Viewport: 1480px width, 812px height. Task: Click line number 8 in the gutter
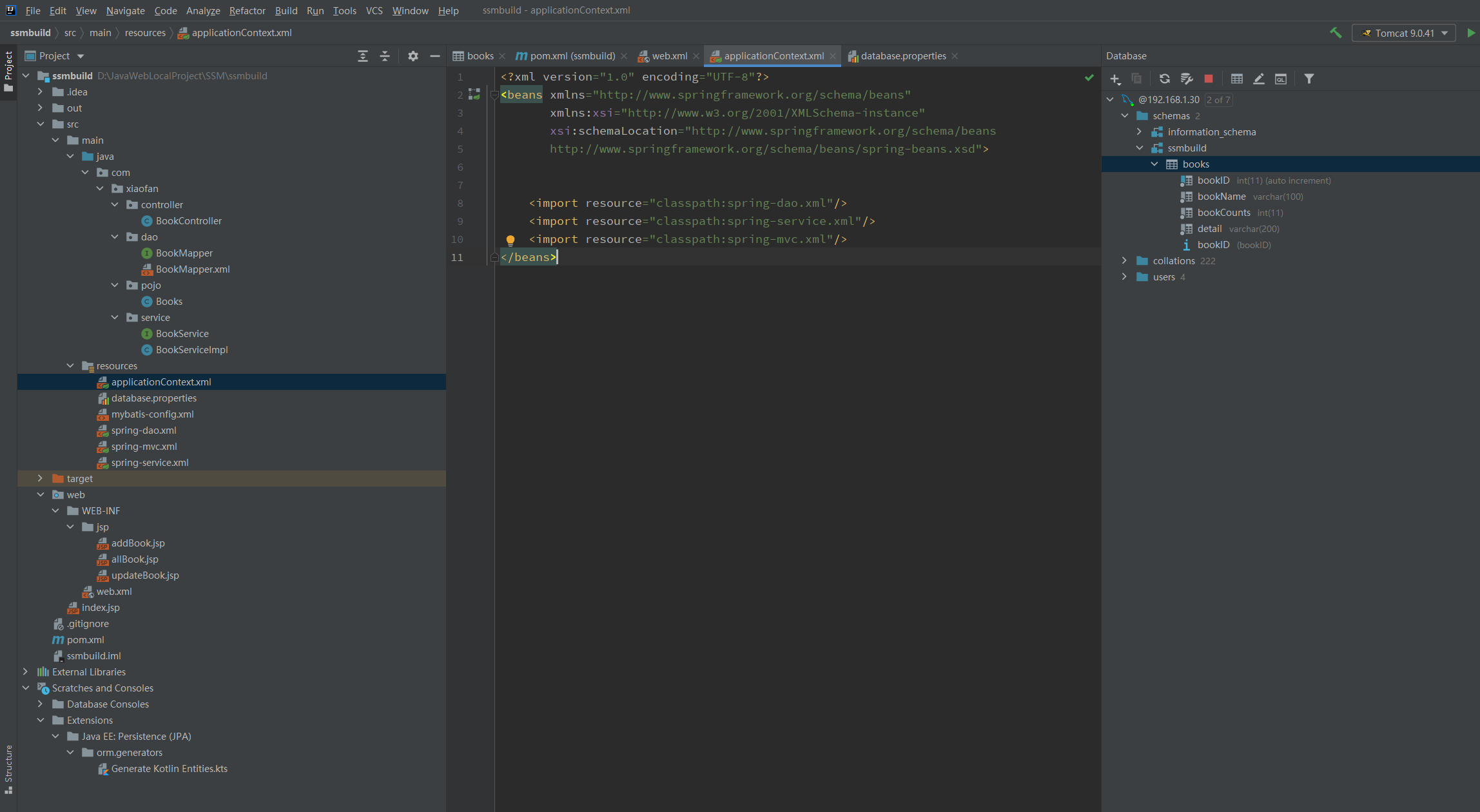(460, 203)
